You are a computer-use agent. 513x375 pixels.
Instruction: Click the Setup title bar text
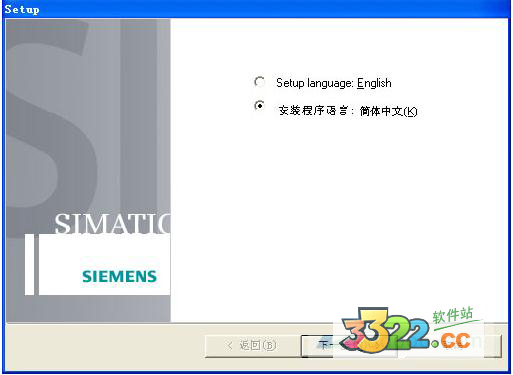point(22,9)
